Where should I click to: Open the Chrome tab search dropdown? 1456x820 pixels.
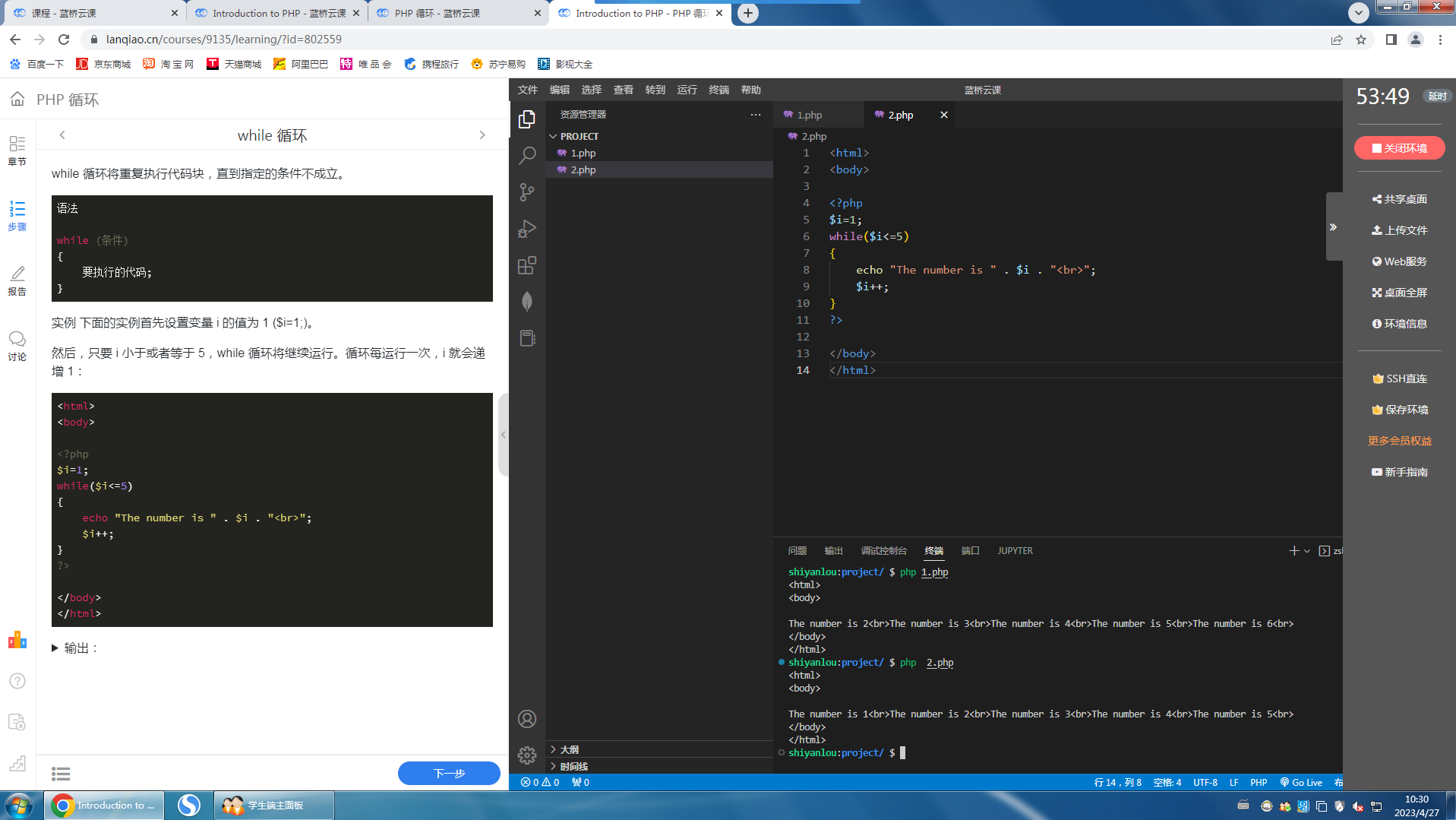tap(1359, 12)
